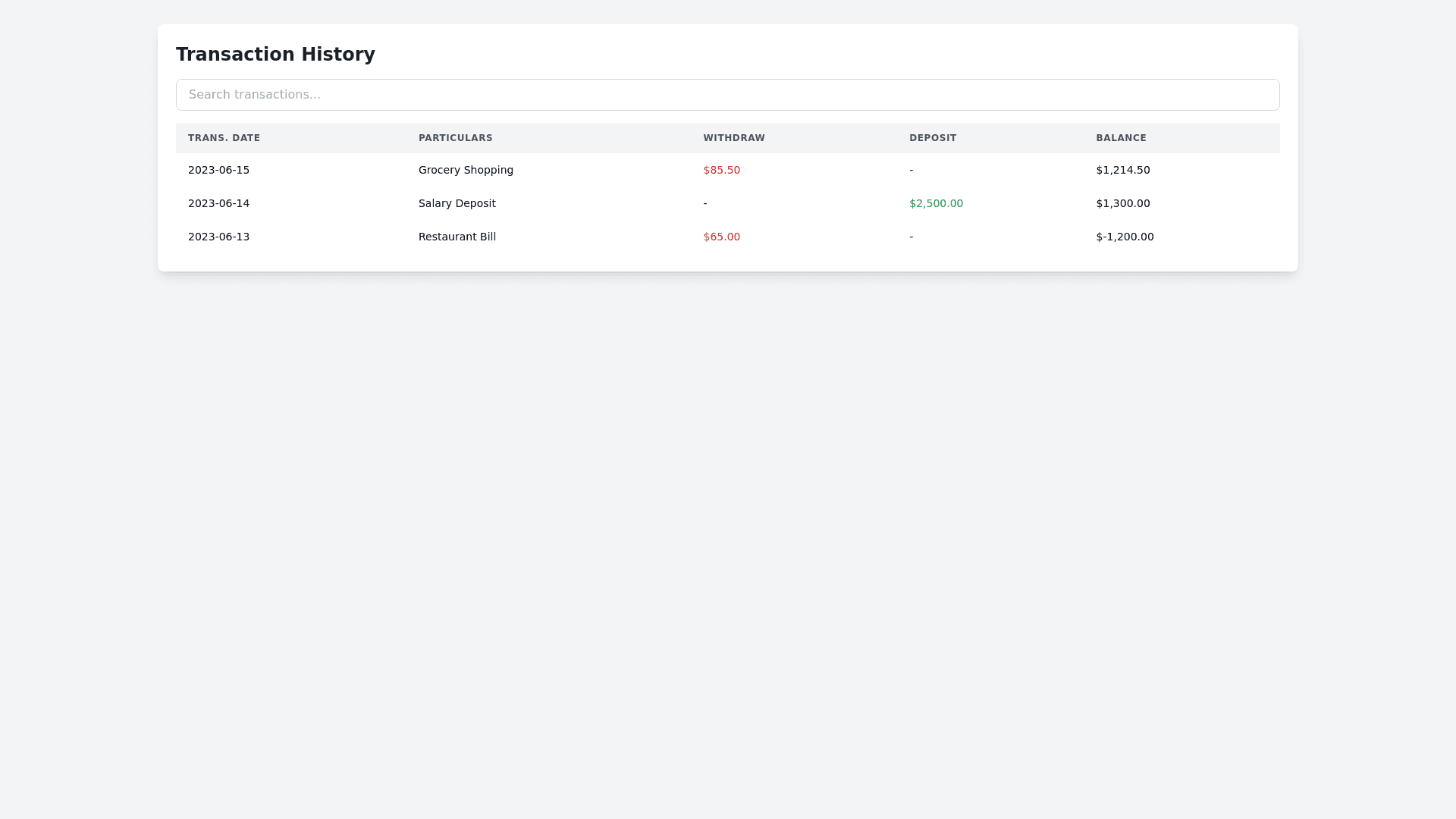Select the 2023-06-15 date cell
The width and height of the screenshot is (1456, 819).
218,170
